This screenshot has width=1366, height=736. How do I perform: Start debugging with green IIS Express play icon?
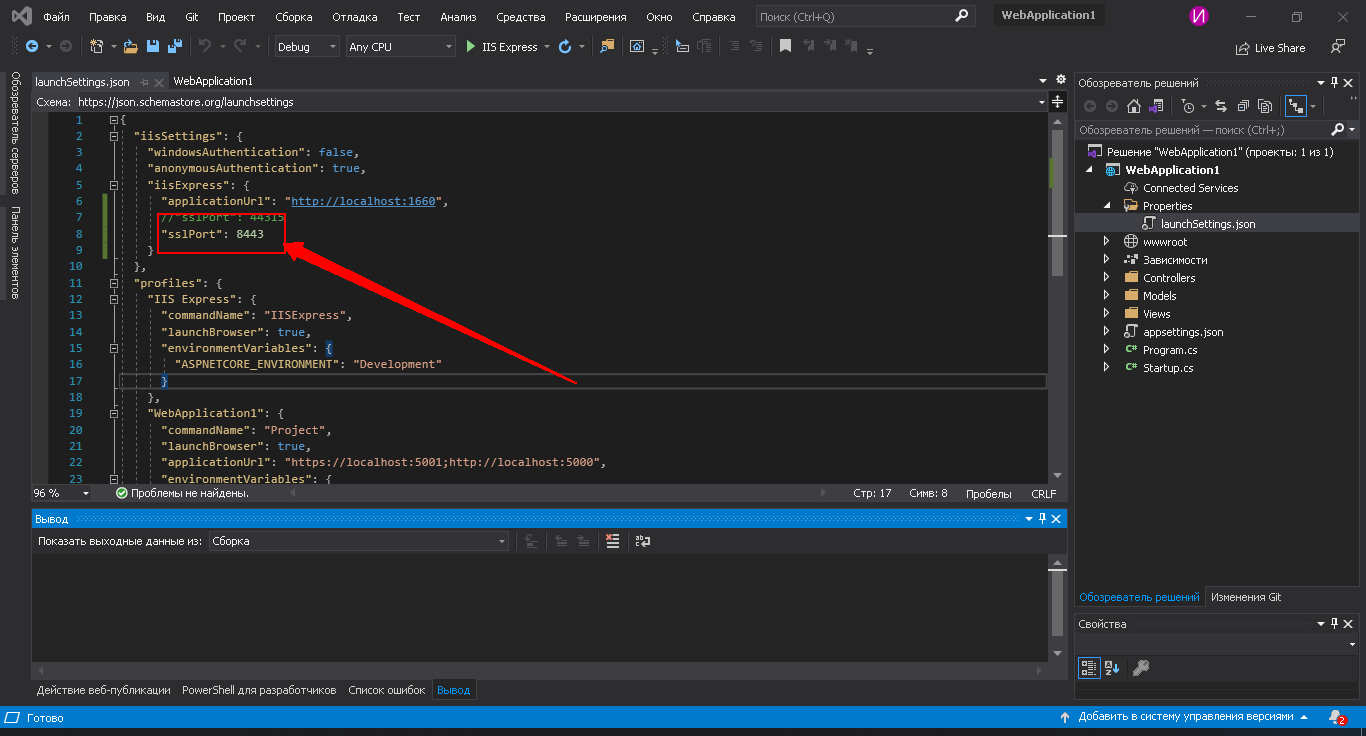pyautogui.click(x=471, y=46)
